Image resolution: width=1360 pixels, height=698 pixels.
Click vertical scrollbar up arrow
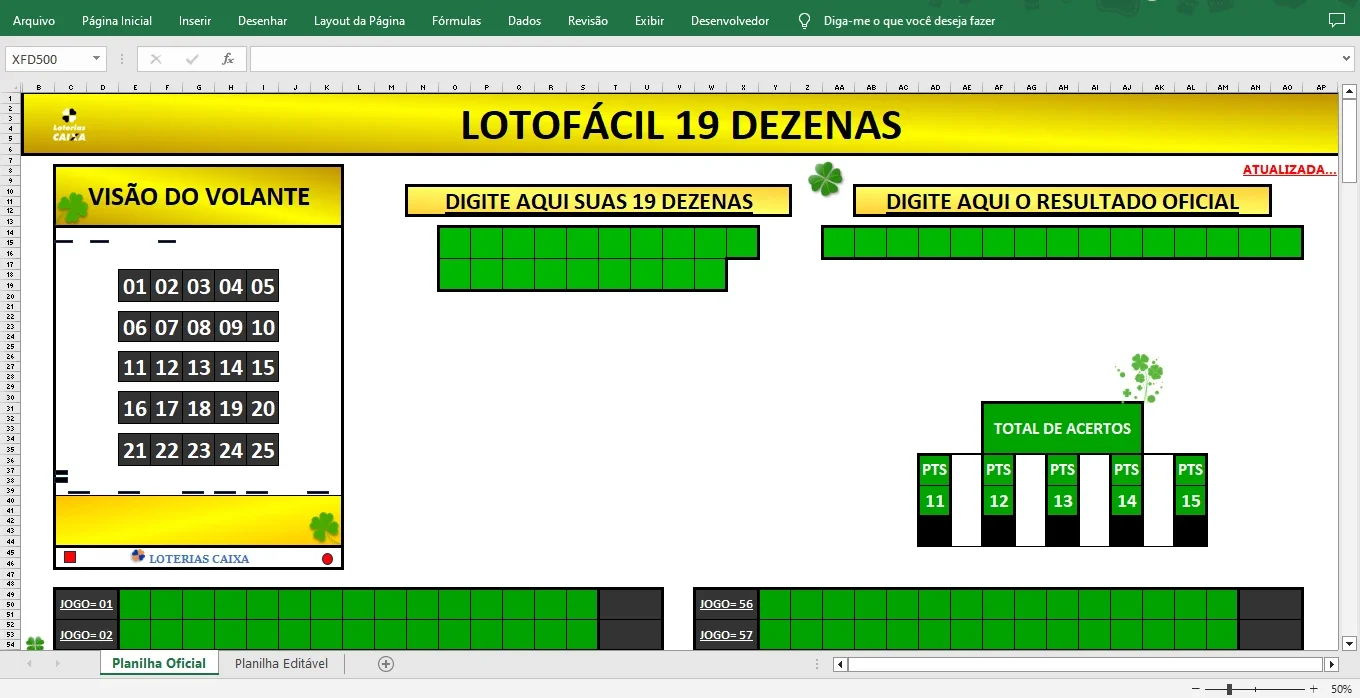(x=1348, y=90)
